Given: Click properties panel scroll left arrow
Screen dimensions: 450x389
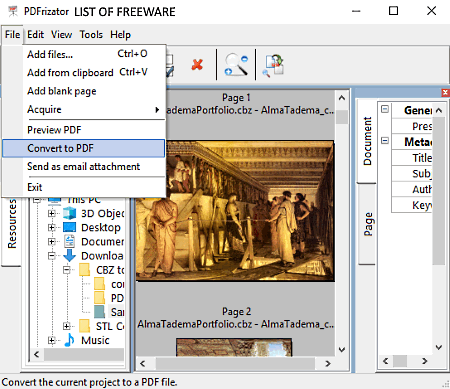Looking at the screenshot, I should click(386, 361).
